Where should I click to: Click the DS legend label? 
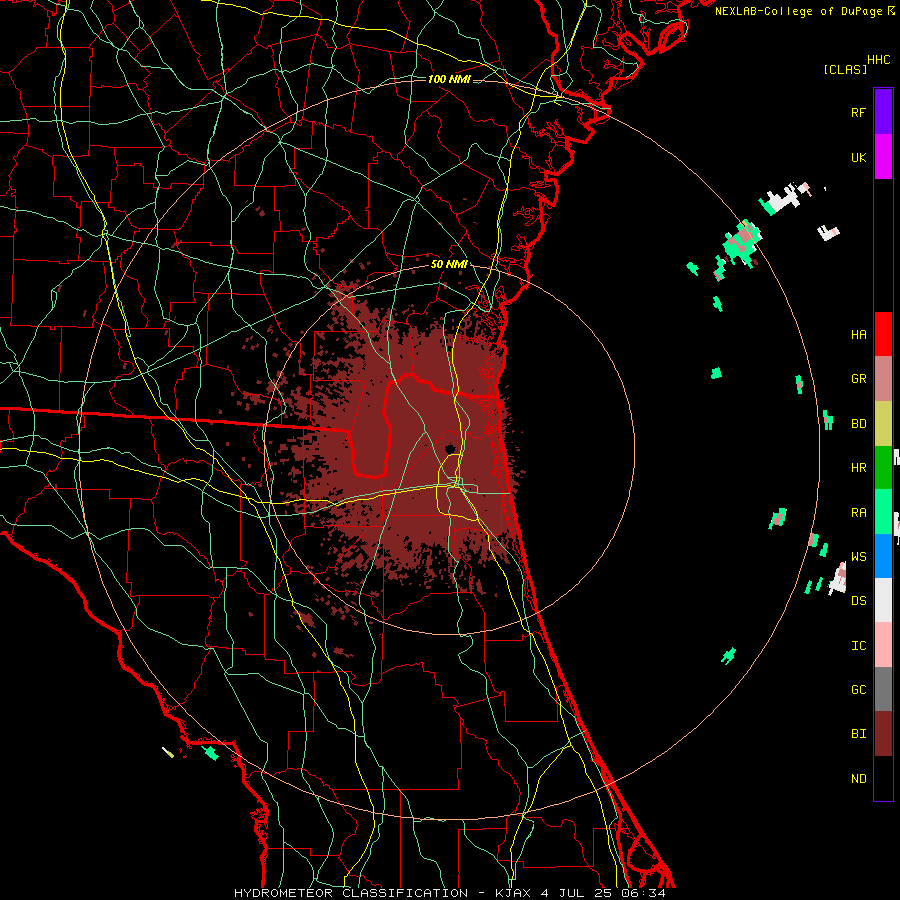coord(858,601)
